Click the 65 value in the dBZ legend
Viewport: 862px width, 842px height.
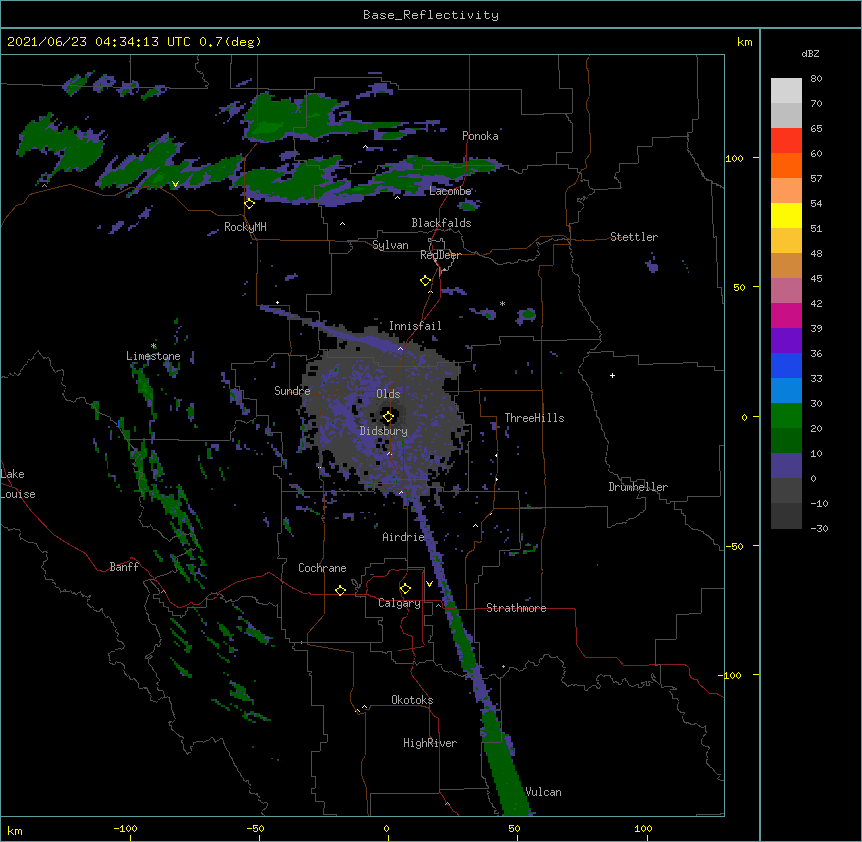click(x=816, y=129)
